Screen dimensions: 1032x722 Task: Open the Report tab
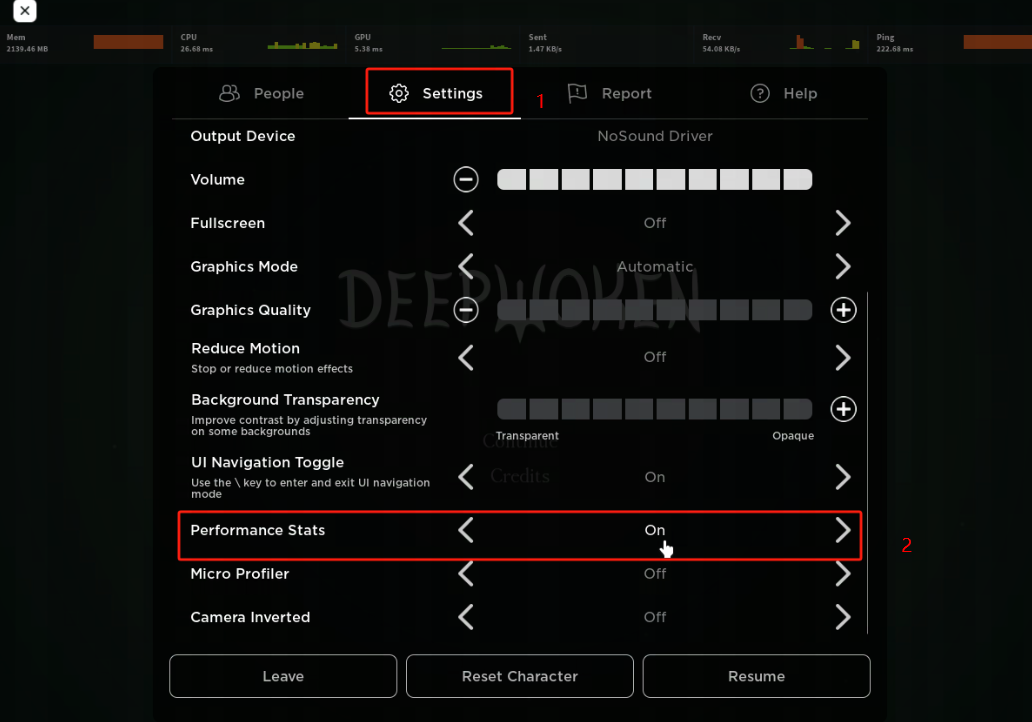609,93
